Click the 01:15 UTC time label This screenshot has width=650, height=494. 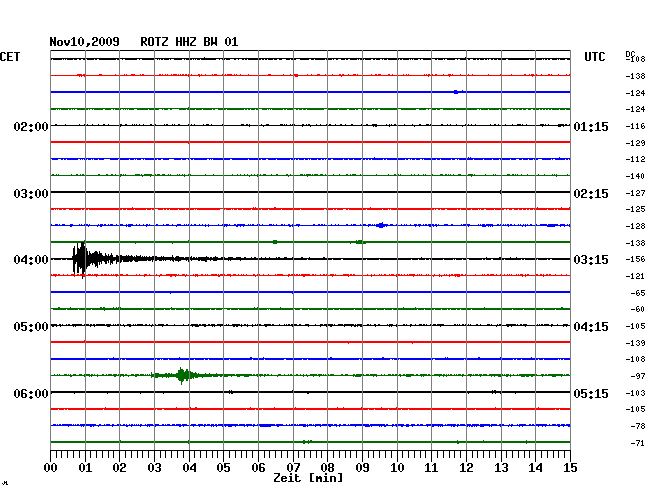[x=591, y=126]
